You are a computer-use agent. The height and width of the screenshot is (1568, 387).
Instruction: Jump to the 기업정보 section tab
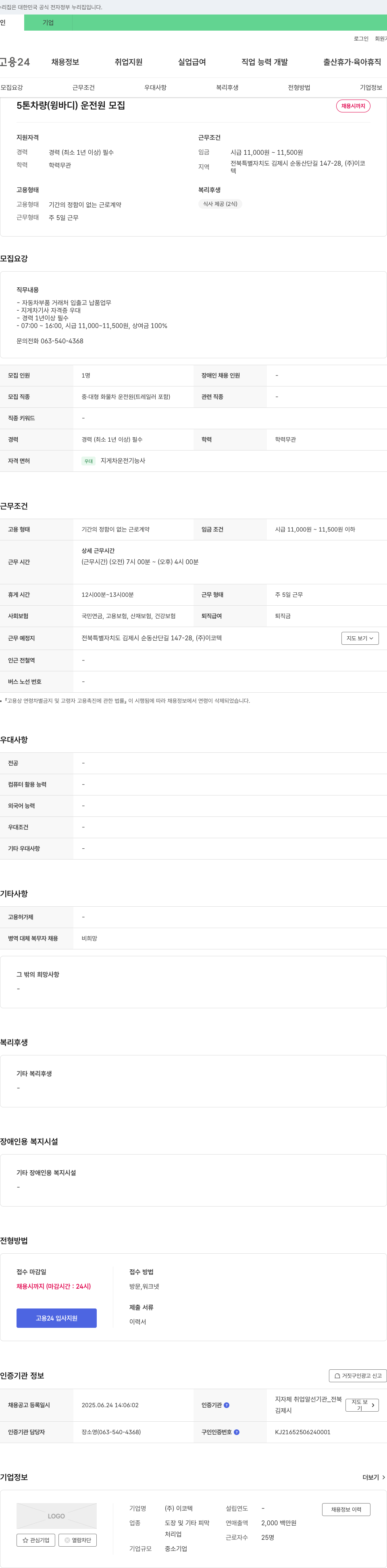tap(370, 88)
